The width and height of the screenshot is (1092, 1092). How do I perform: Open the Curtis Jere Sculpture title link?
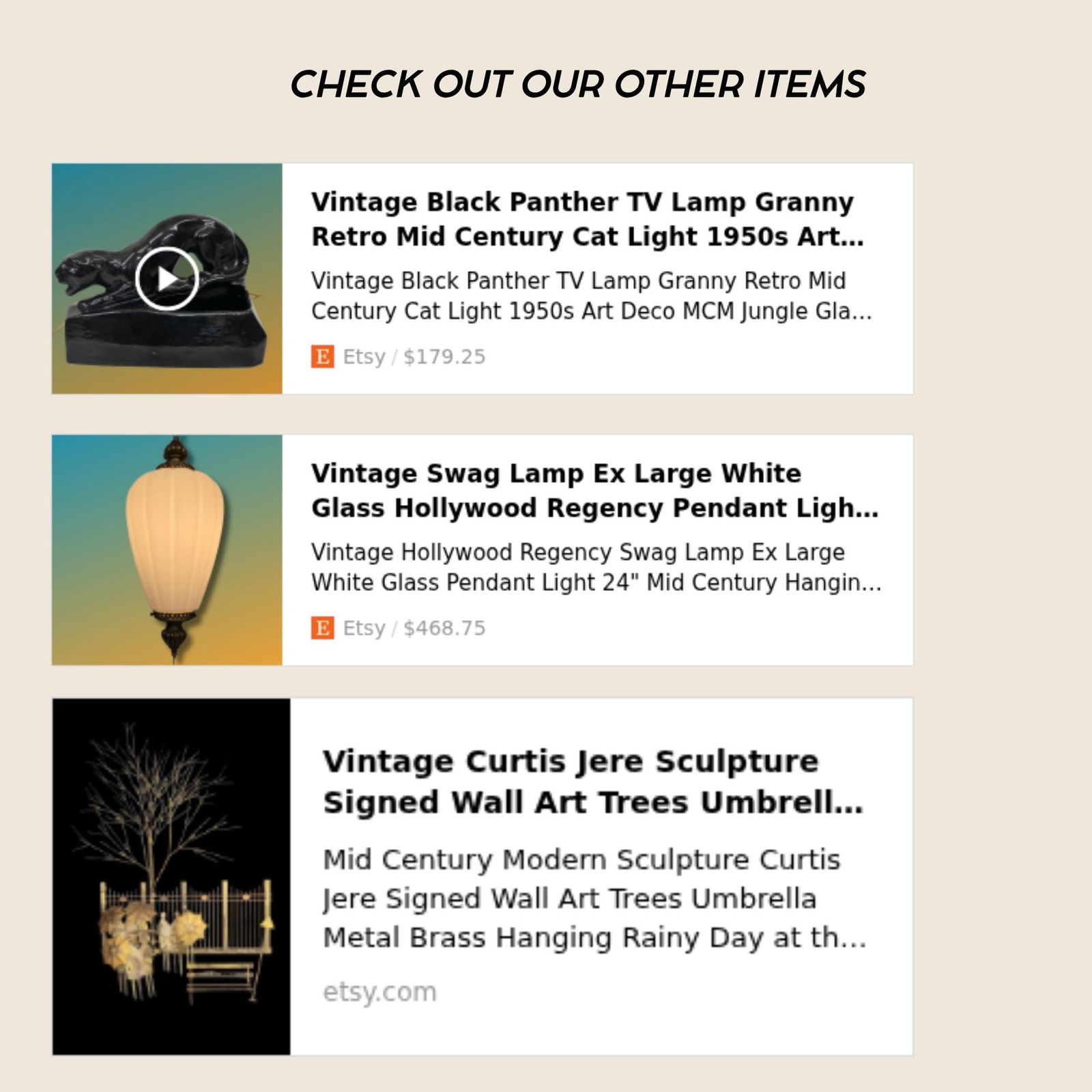tap(592, 781)
